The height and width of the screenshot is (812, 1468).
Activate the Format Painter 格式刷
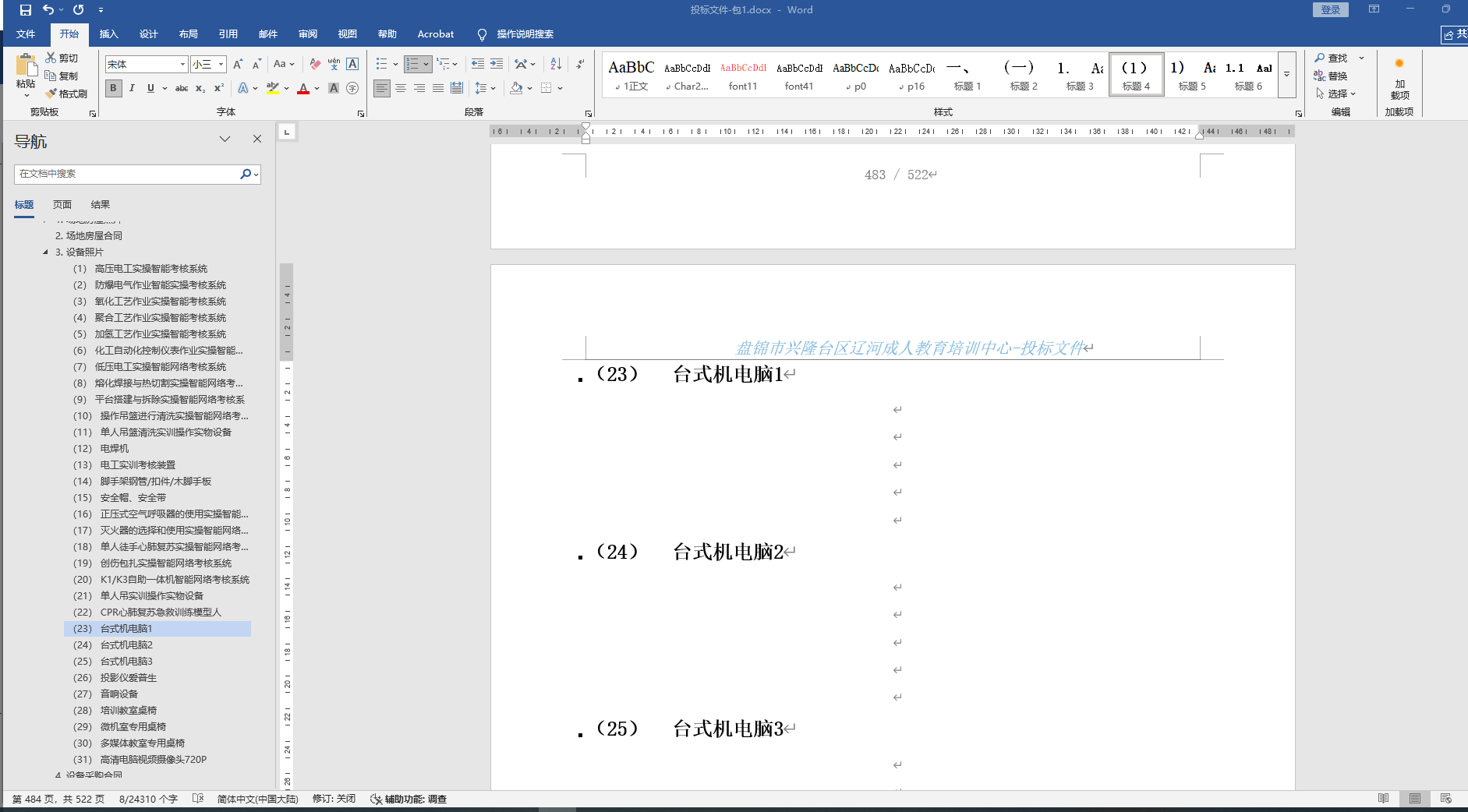pyautogui.click(x=66, y=94)
